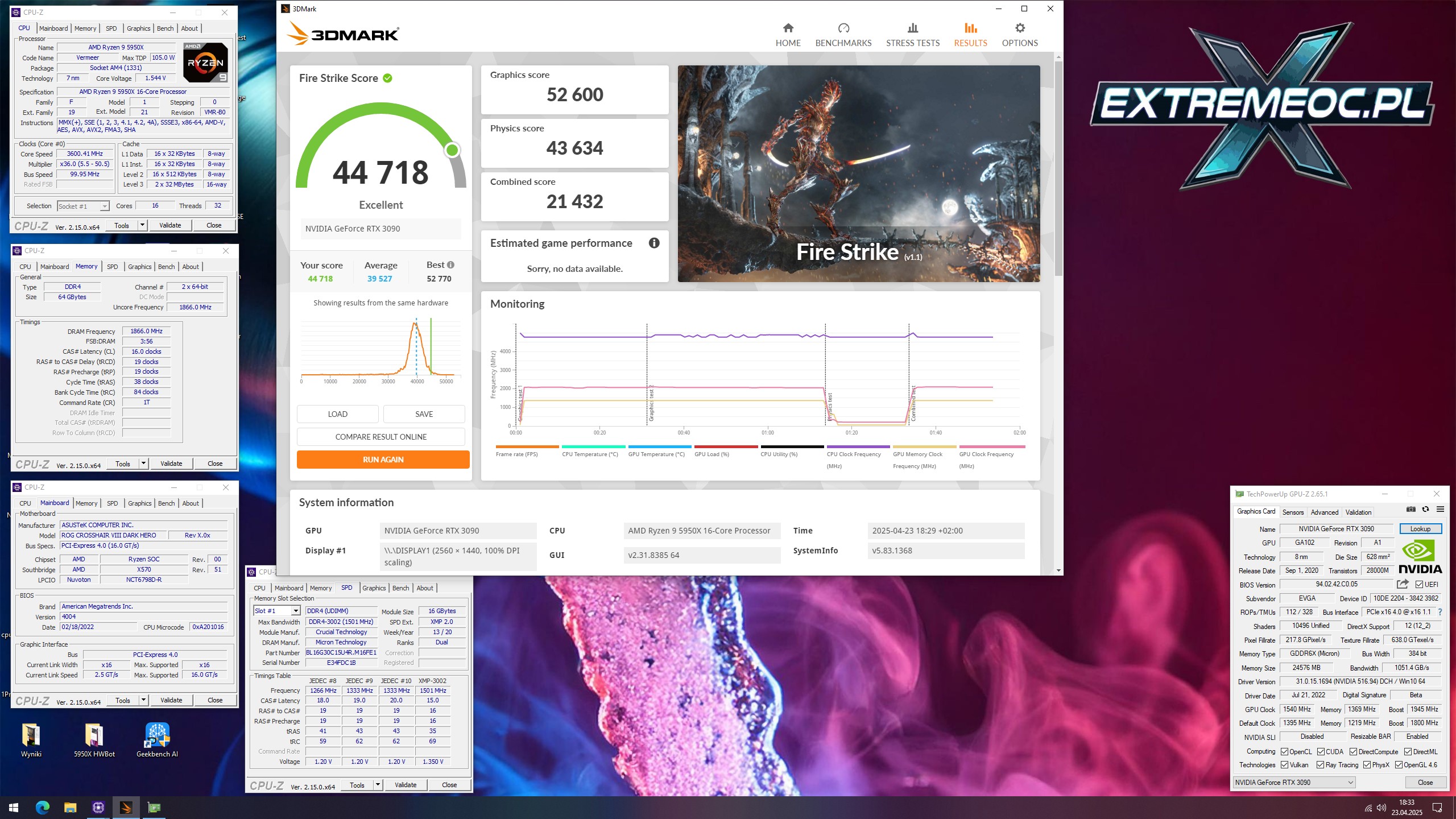Go to the Benchmarks speedometer icon
Screen dimensions: 1456x819
pos(843,28)
